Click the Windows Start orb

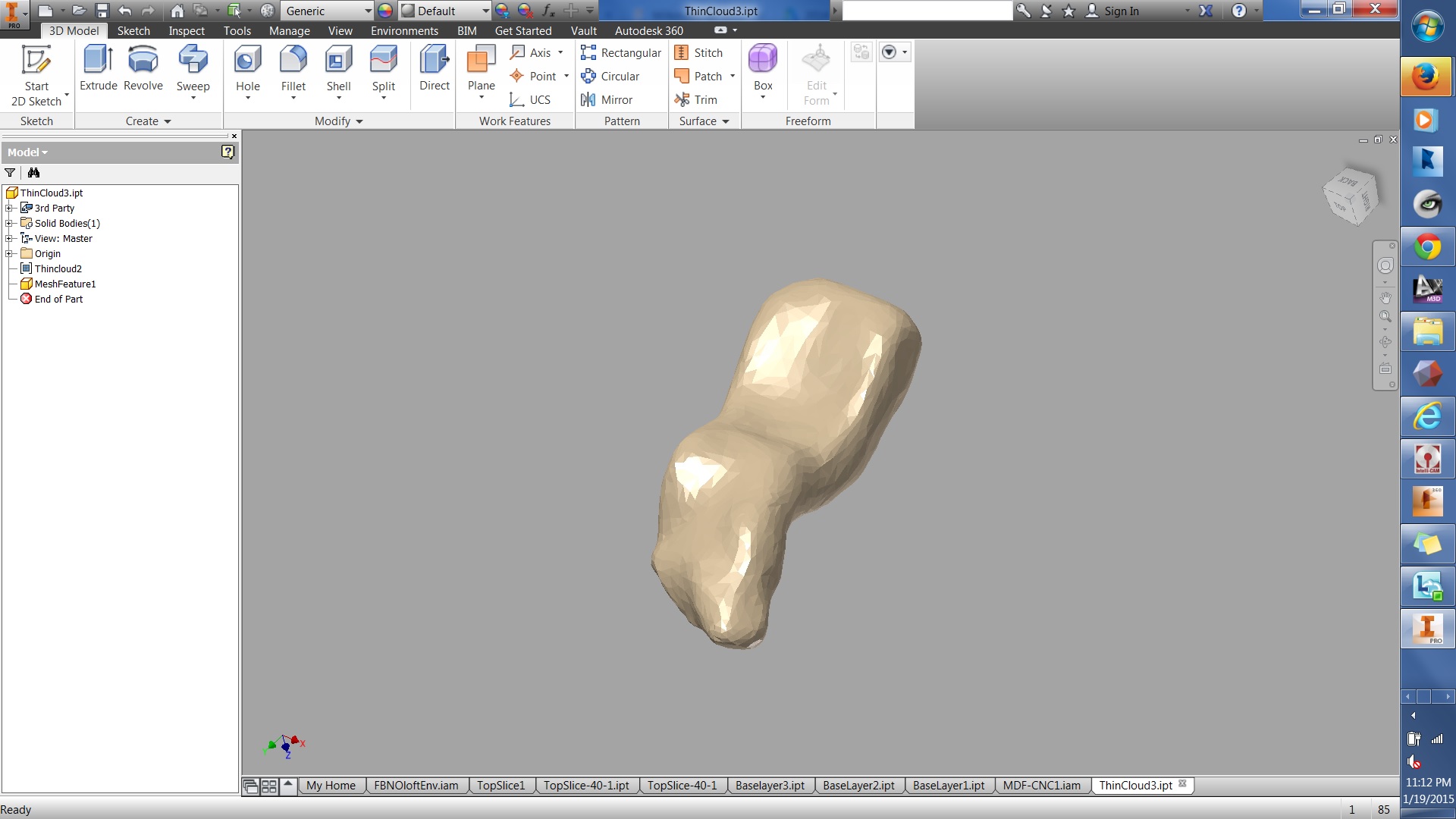pos(1427,26)
